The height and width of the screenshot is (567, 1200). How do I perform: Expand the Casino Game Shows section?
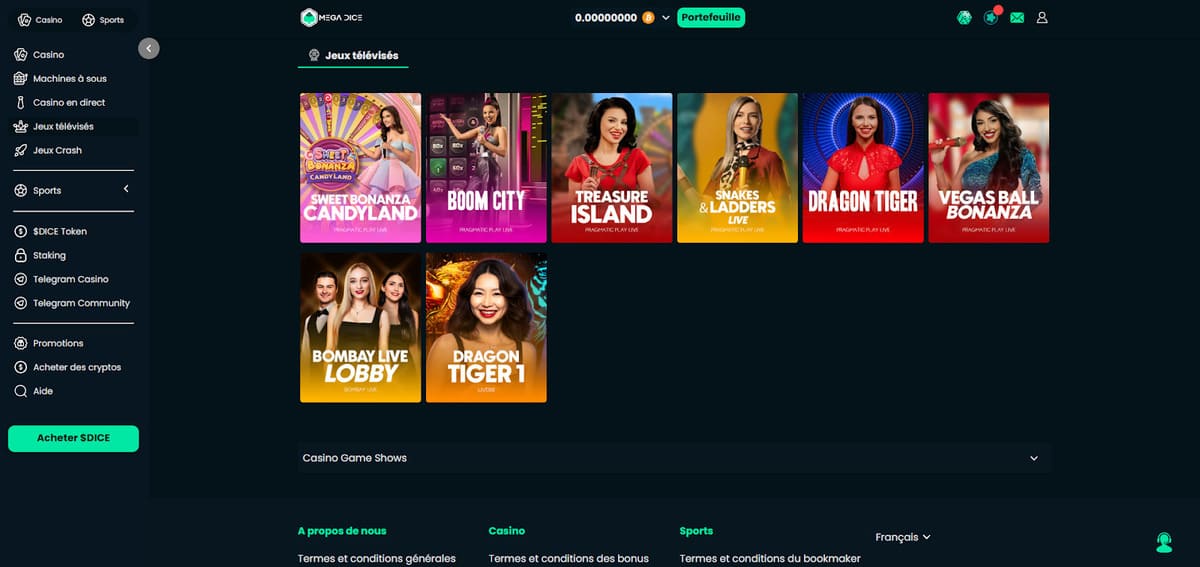(674, 458)
